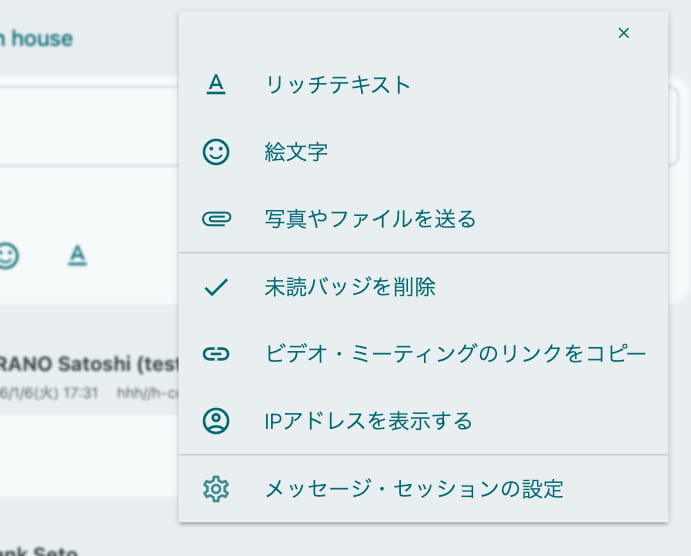The height and width of the screenshot is (556, 691).
Task: Select 絵文字 menu entry
Action: click(x=296, y=152)
